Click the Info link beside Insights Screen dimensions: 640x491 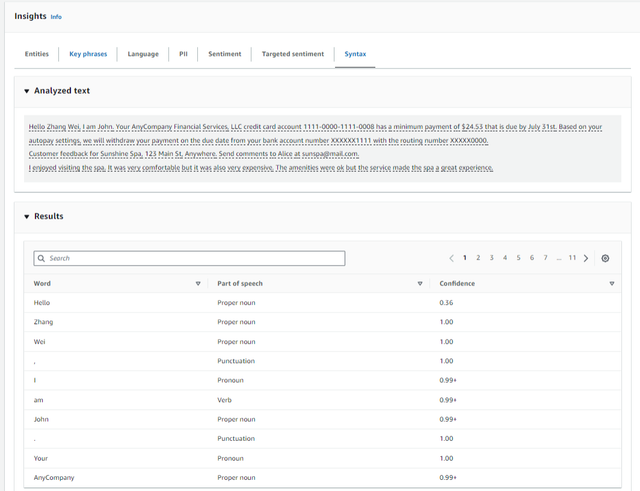click(56, 17)
